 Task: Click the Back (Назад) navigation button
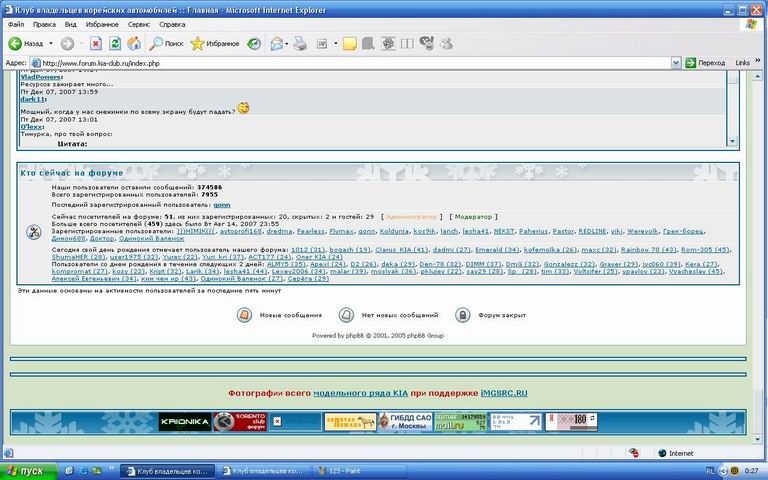[26, 44]
